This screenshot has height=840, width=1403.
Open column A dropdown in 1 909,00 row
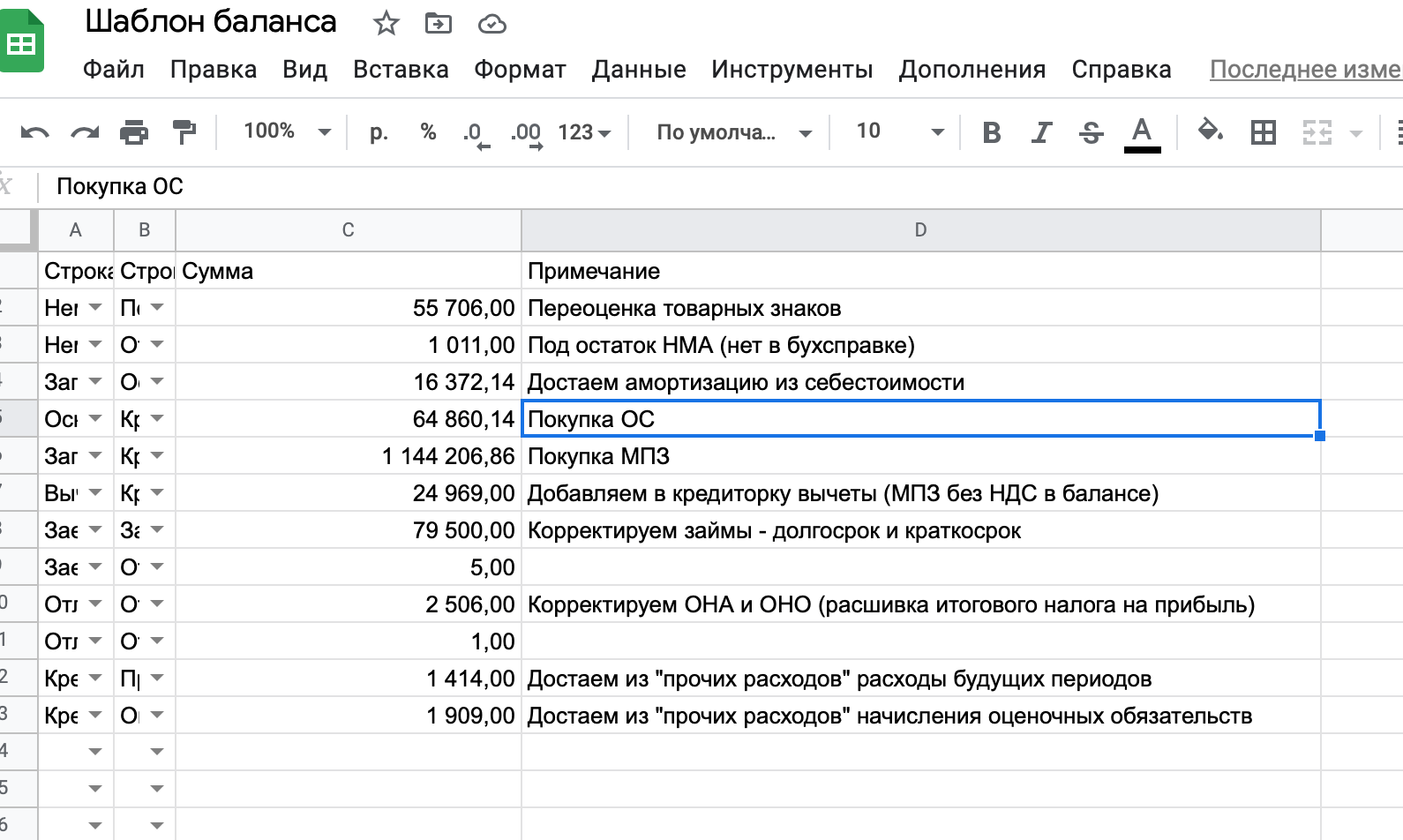95,716
